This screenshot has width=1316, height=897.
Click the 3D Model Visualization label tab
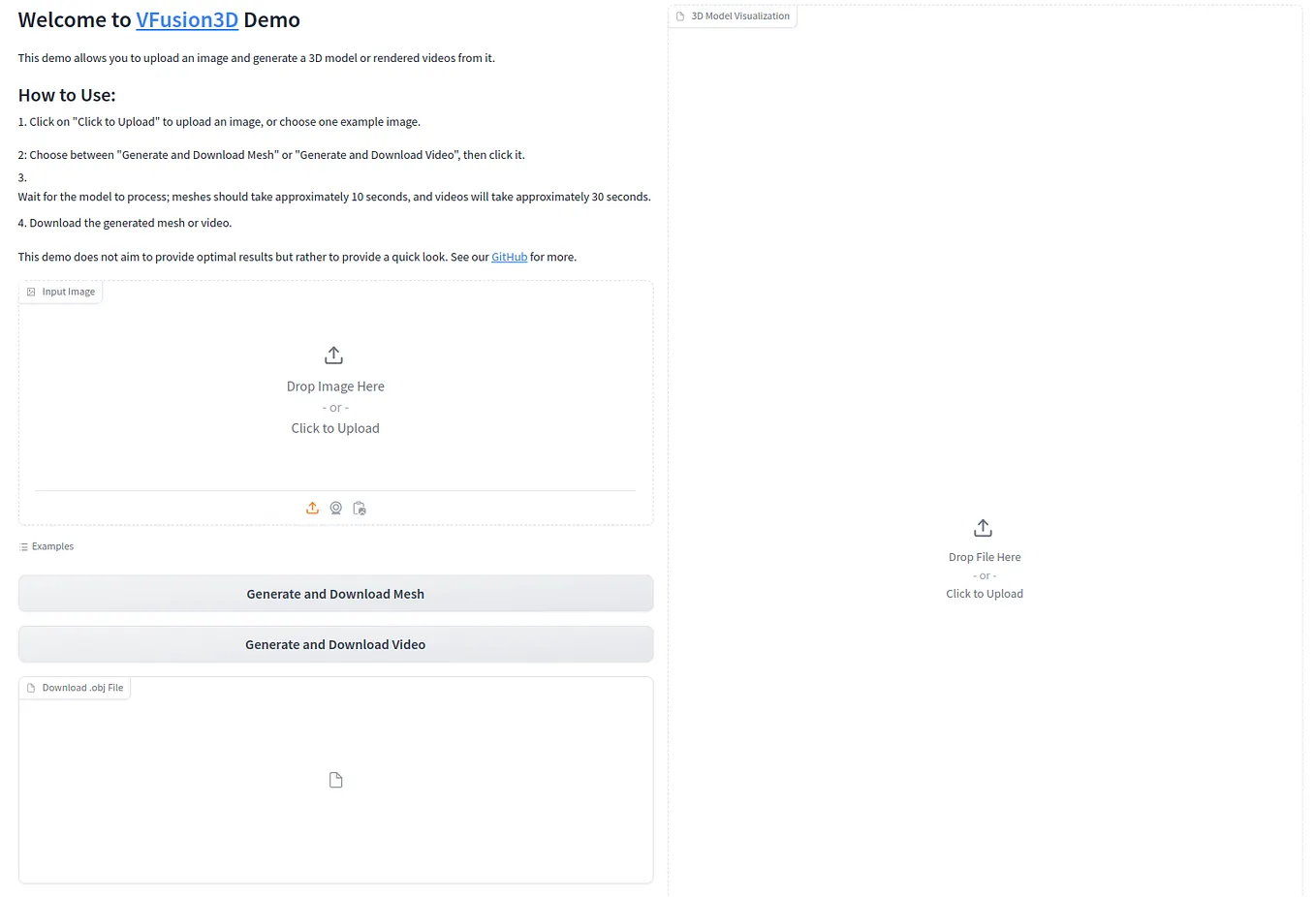click(732, 16)
